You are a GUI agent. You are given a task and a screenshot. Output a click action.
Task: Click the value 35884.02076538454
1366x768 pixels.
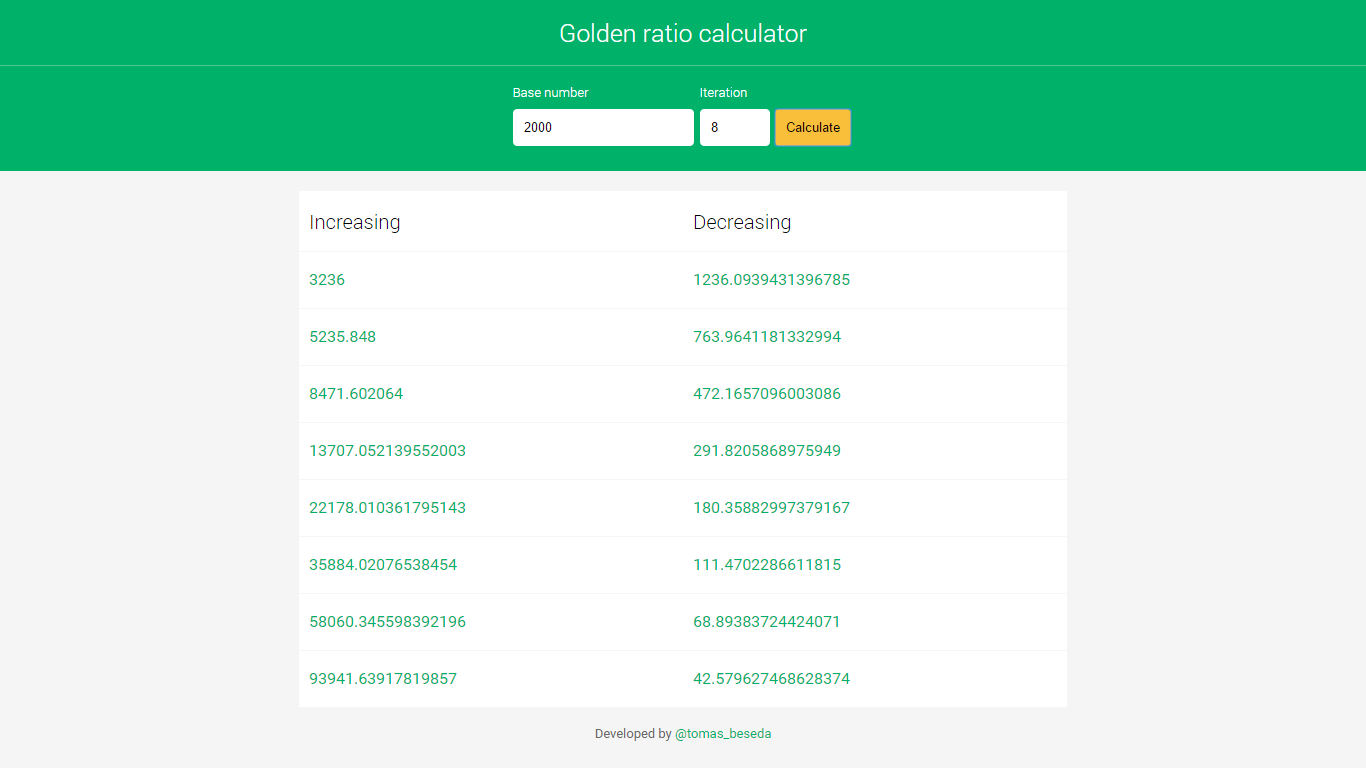coord(383,565)
